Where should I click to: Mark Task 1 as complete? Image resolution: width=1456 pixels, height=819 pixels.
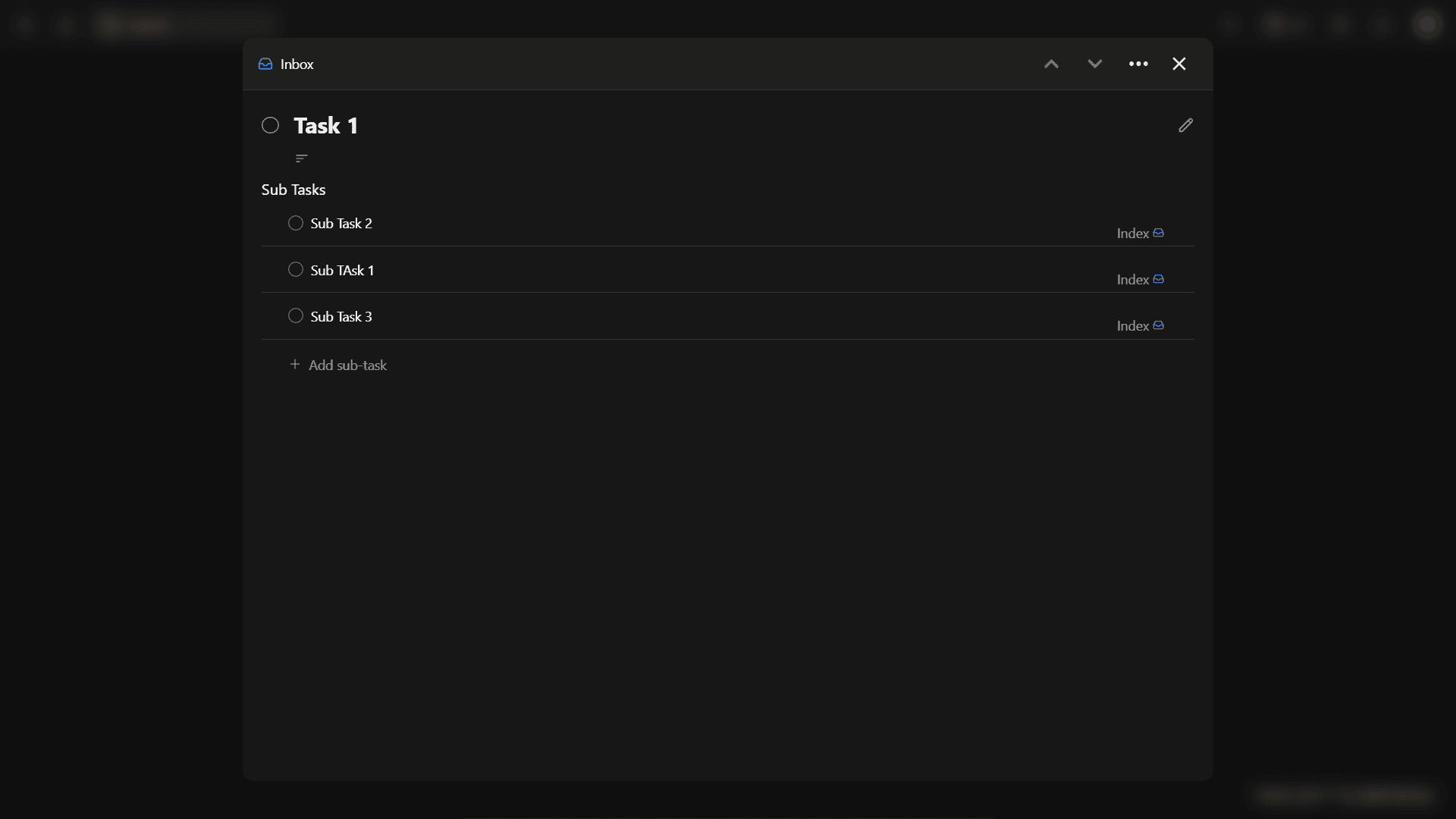tap(271, 126)
